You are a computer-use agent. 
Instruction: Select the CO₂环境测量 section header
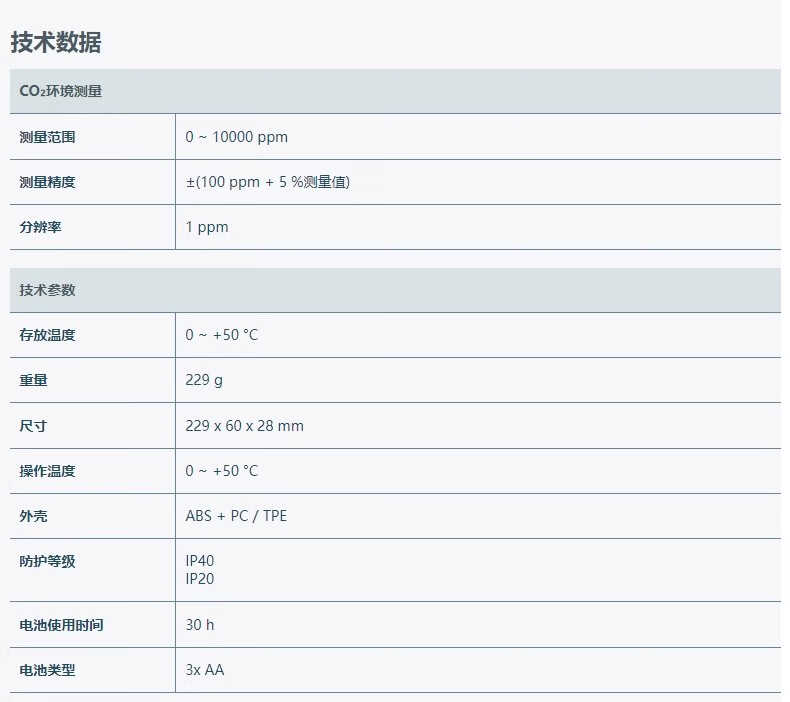point(61,91)
